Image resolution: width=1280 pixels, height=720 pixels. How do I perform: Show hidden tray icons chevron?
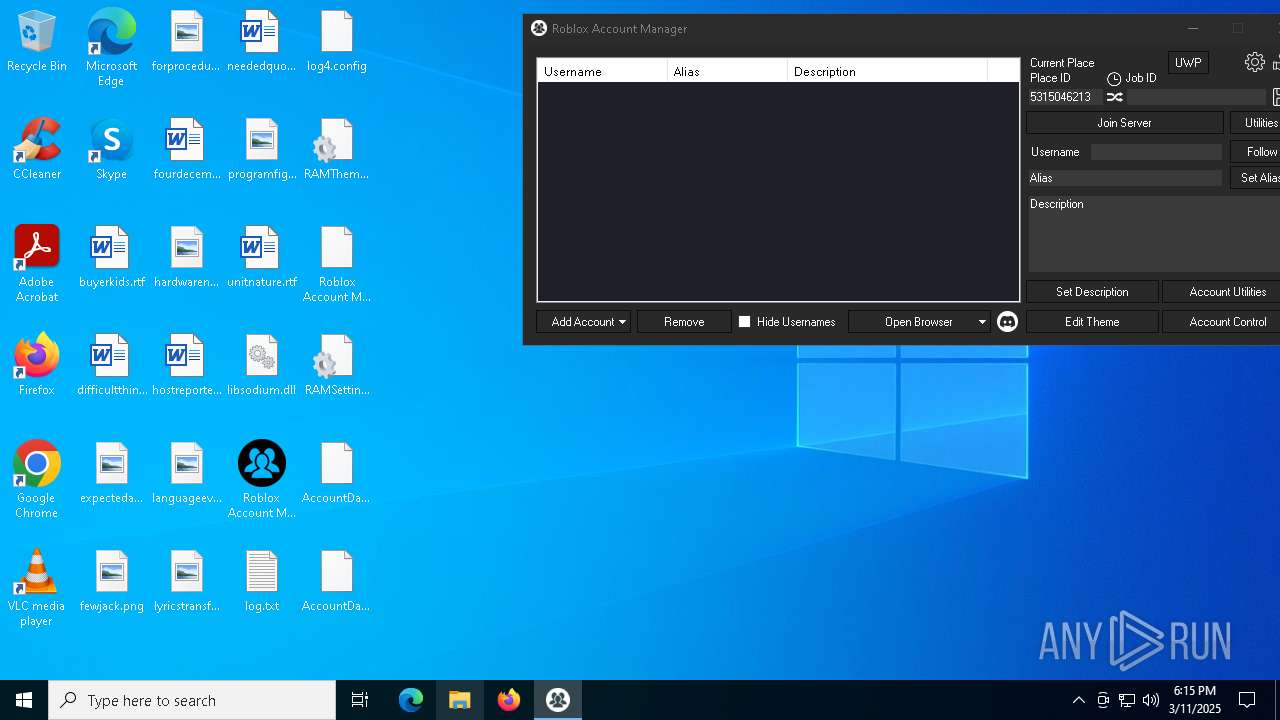pos(1078,700)
